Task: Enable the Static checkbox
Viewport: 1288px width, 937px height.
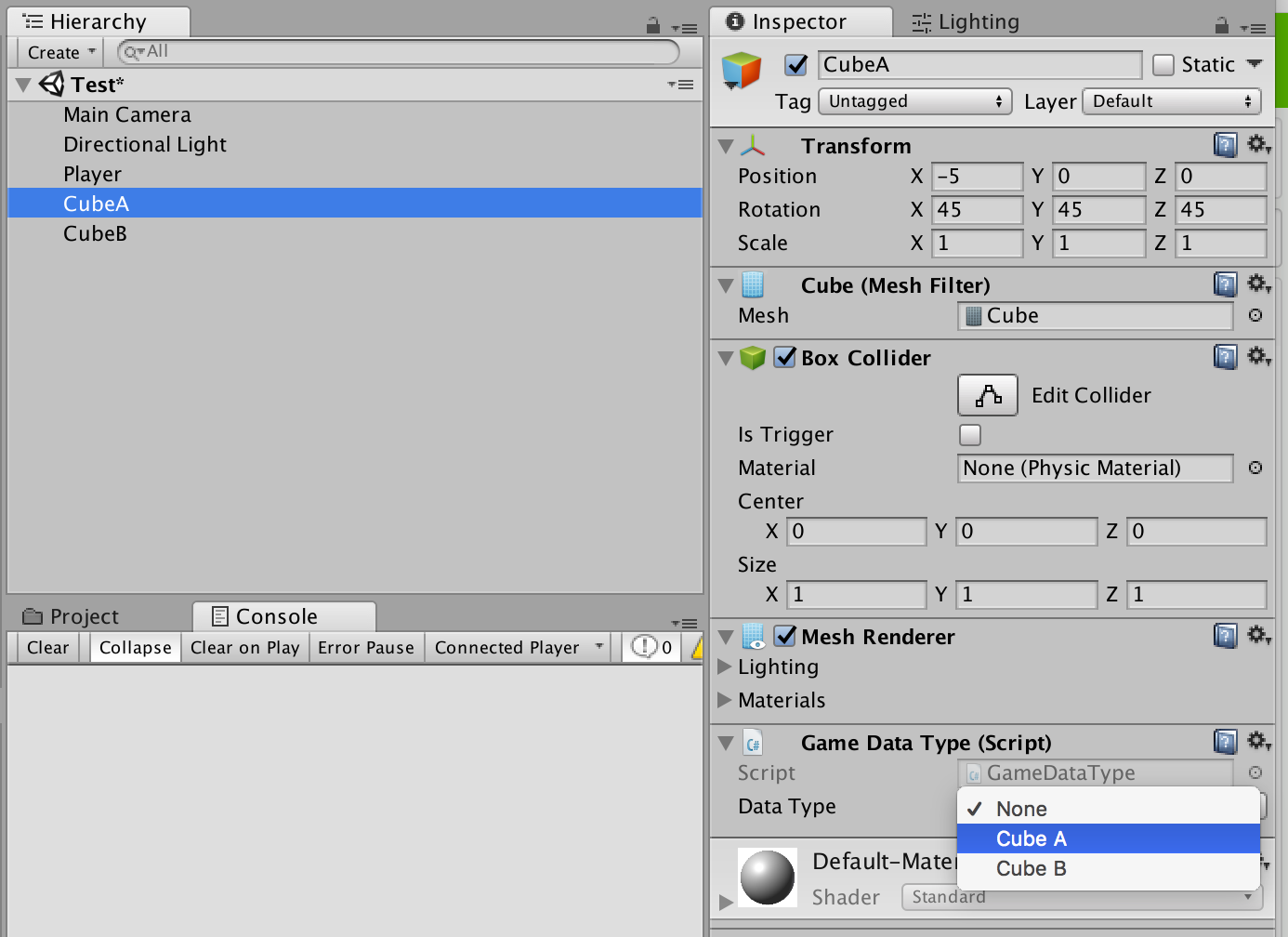Action: tap(1163, 64)
